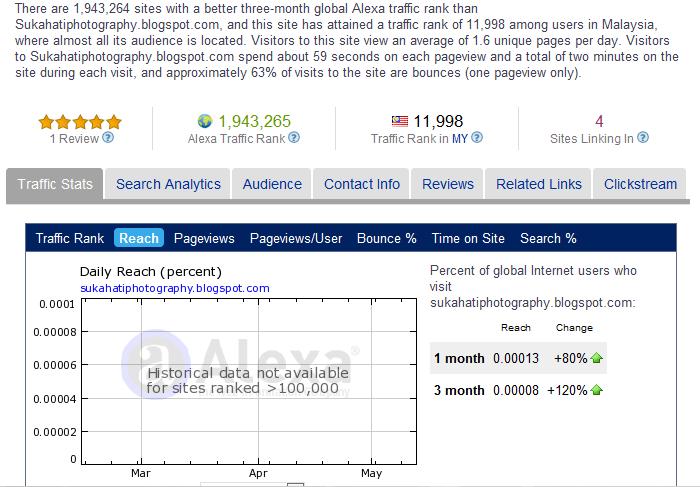
Task: Open the Contact Info tab
Action: click(x=362, y=184)
